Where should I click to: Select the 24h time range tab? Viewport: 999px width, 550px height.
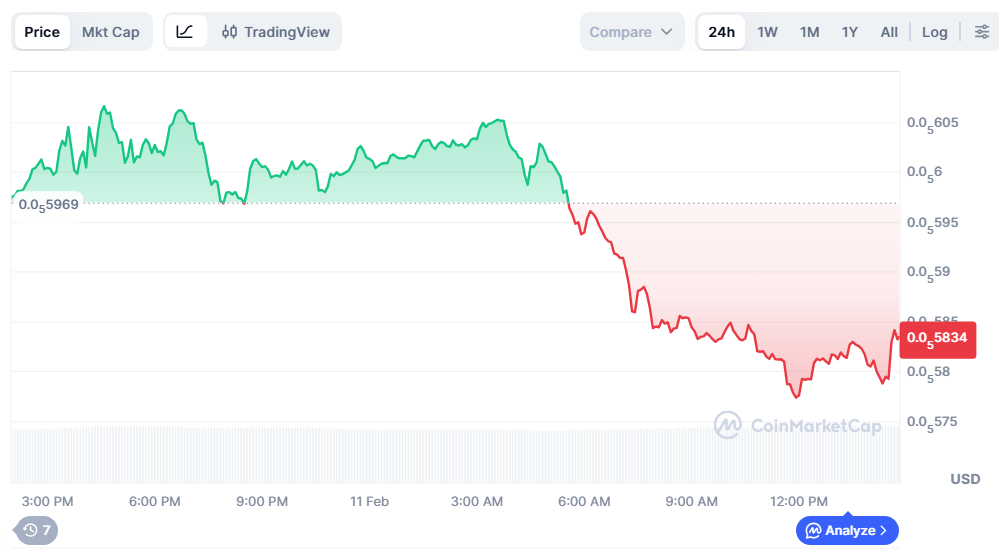point(721,32)
